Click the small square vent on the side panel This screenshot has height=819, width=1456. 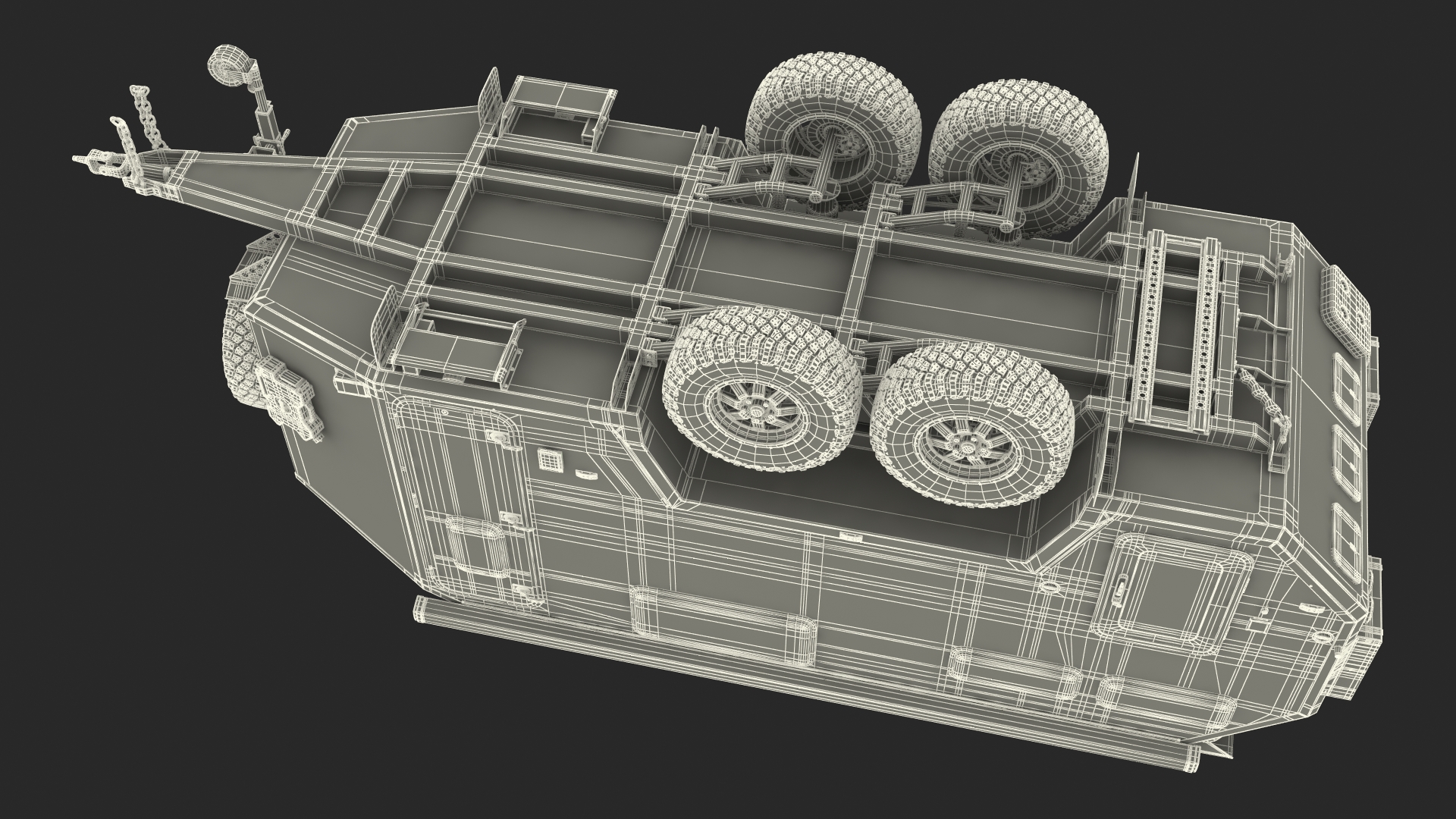click(x=548, y=459)
